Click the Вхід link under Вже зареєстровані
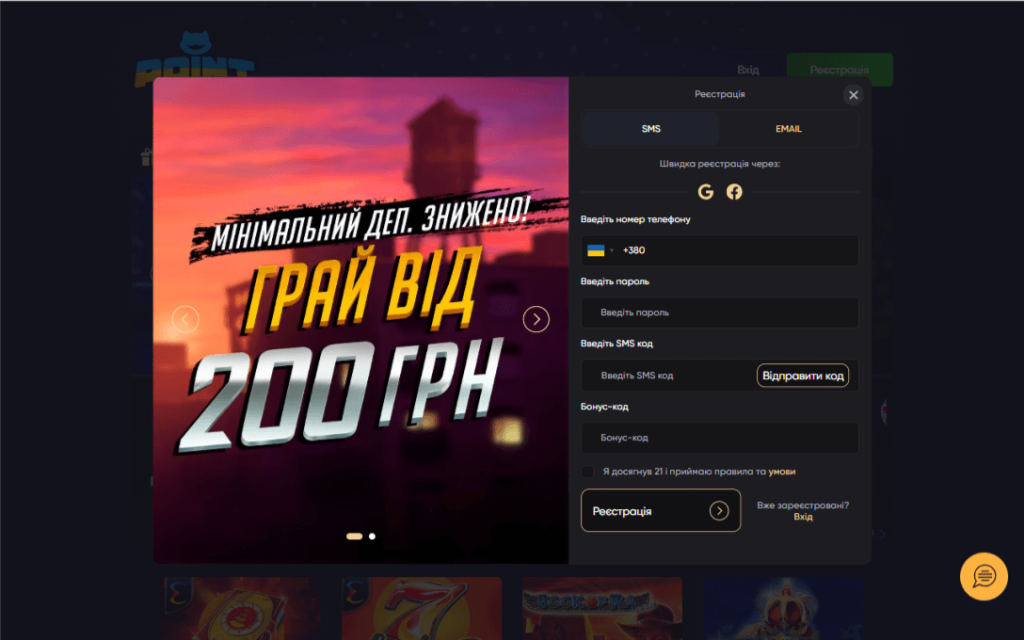Image resolution: width=1024 pixels, height=640 pixels. (803, 517)
